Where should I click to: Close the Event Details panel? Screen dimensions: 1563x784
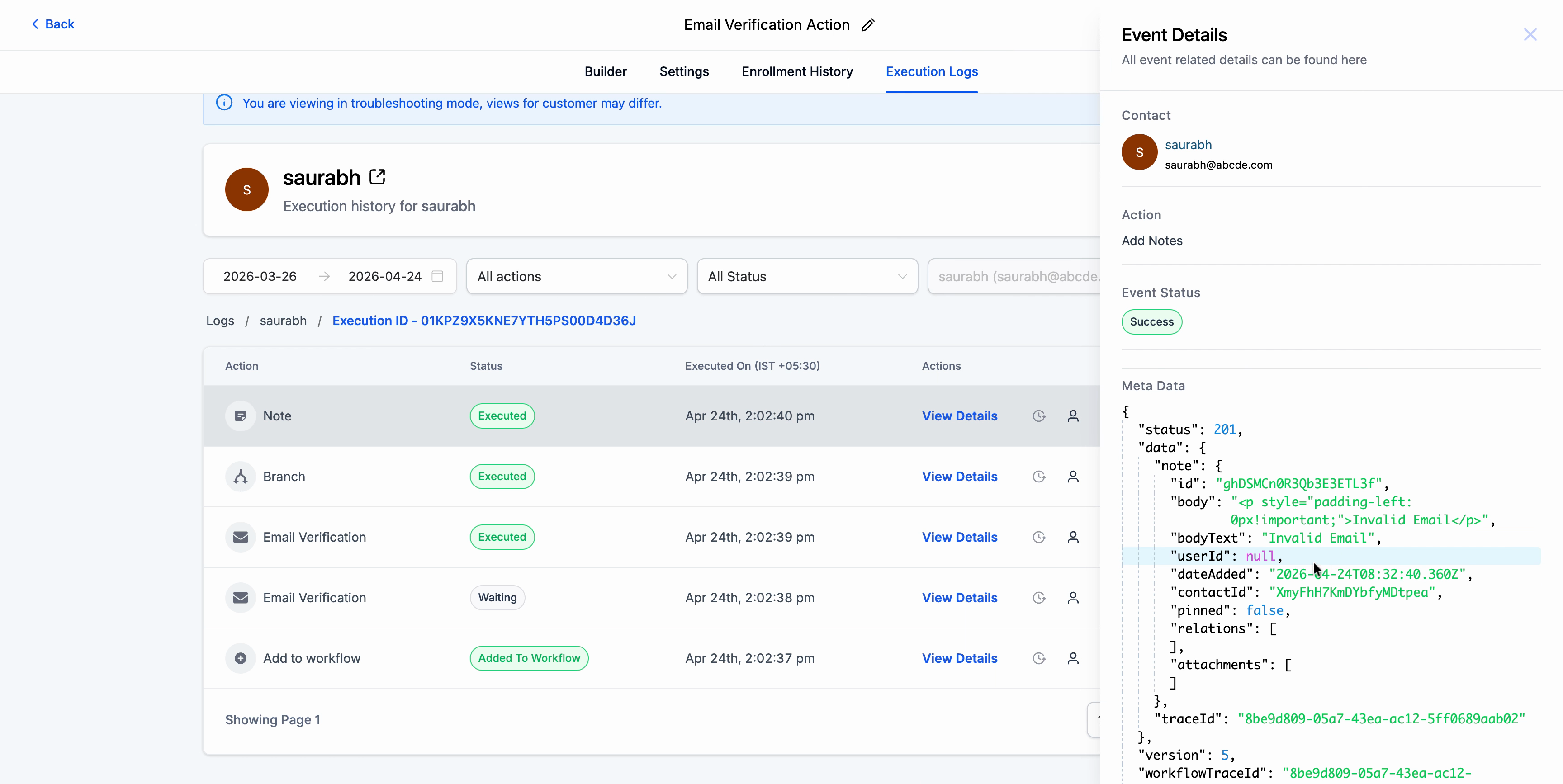click(x=1530, y=34)
